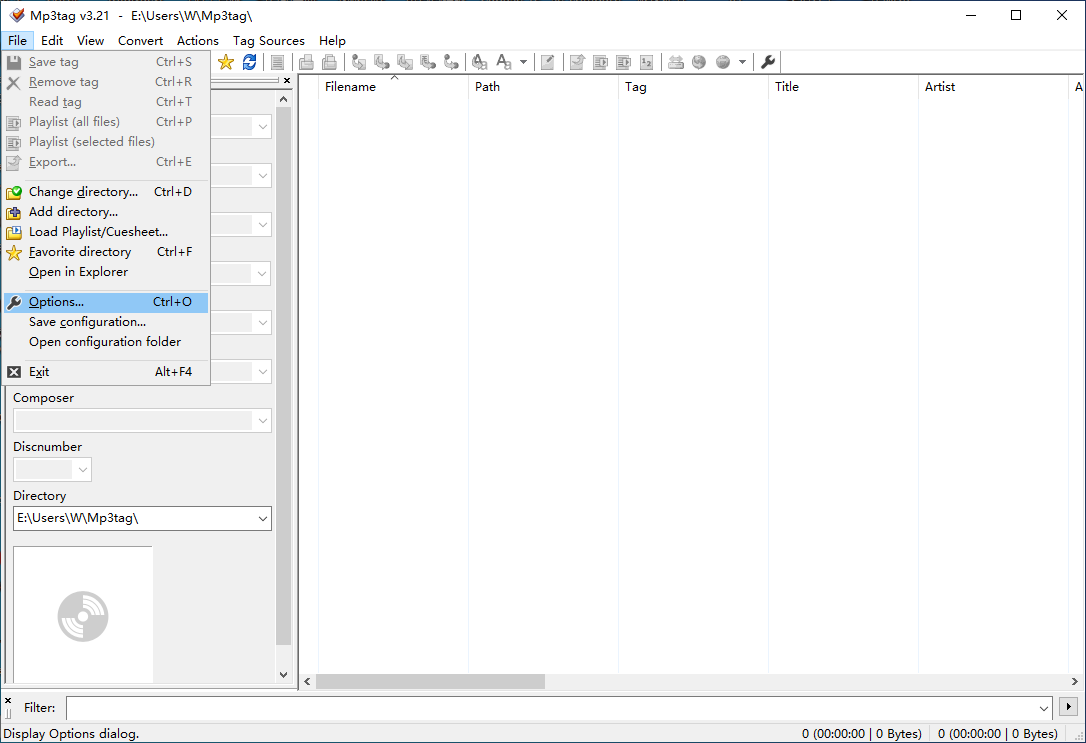Open the Tag Sources menu

269,41
